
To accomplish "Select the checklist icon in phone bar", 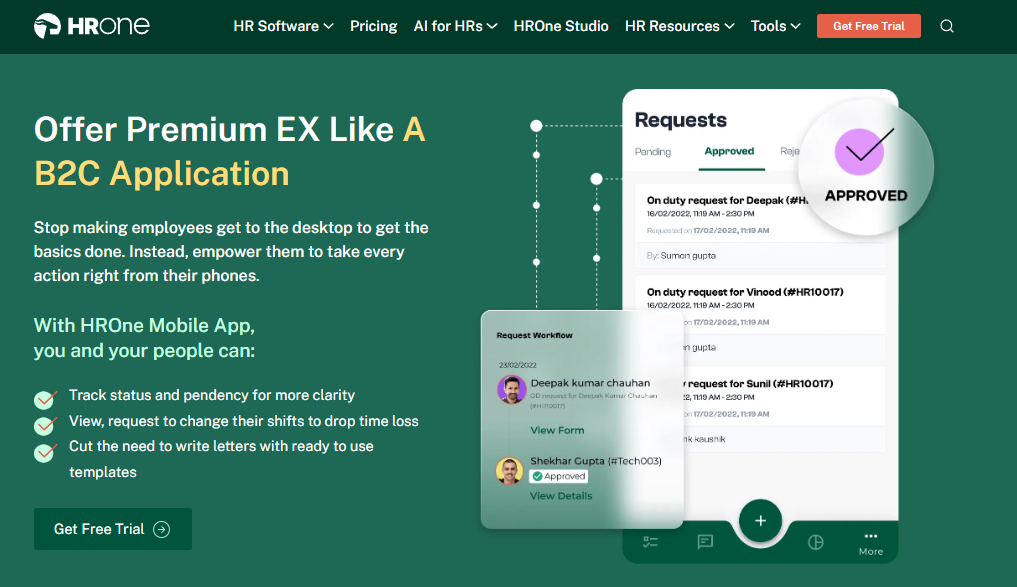I will (x=651, y=542).
